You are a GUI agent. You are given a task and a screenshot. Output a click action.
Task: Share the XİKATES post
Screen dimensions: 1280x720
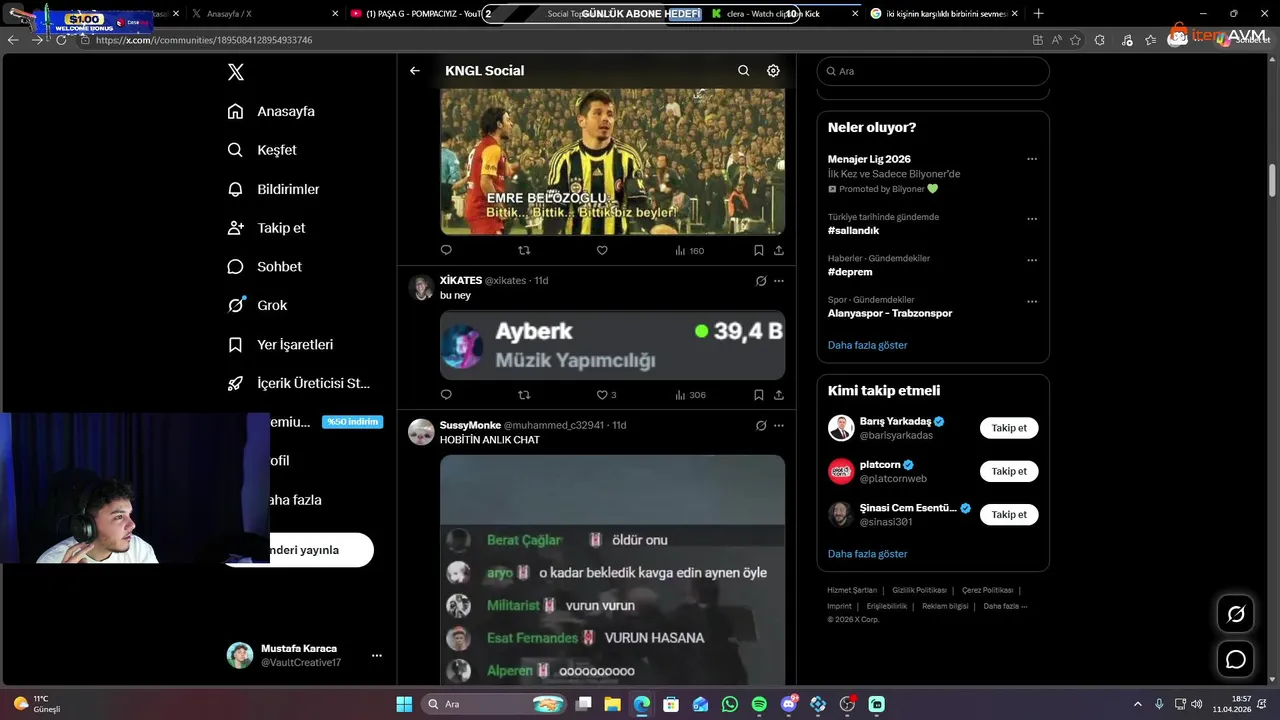779,395
